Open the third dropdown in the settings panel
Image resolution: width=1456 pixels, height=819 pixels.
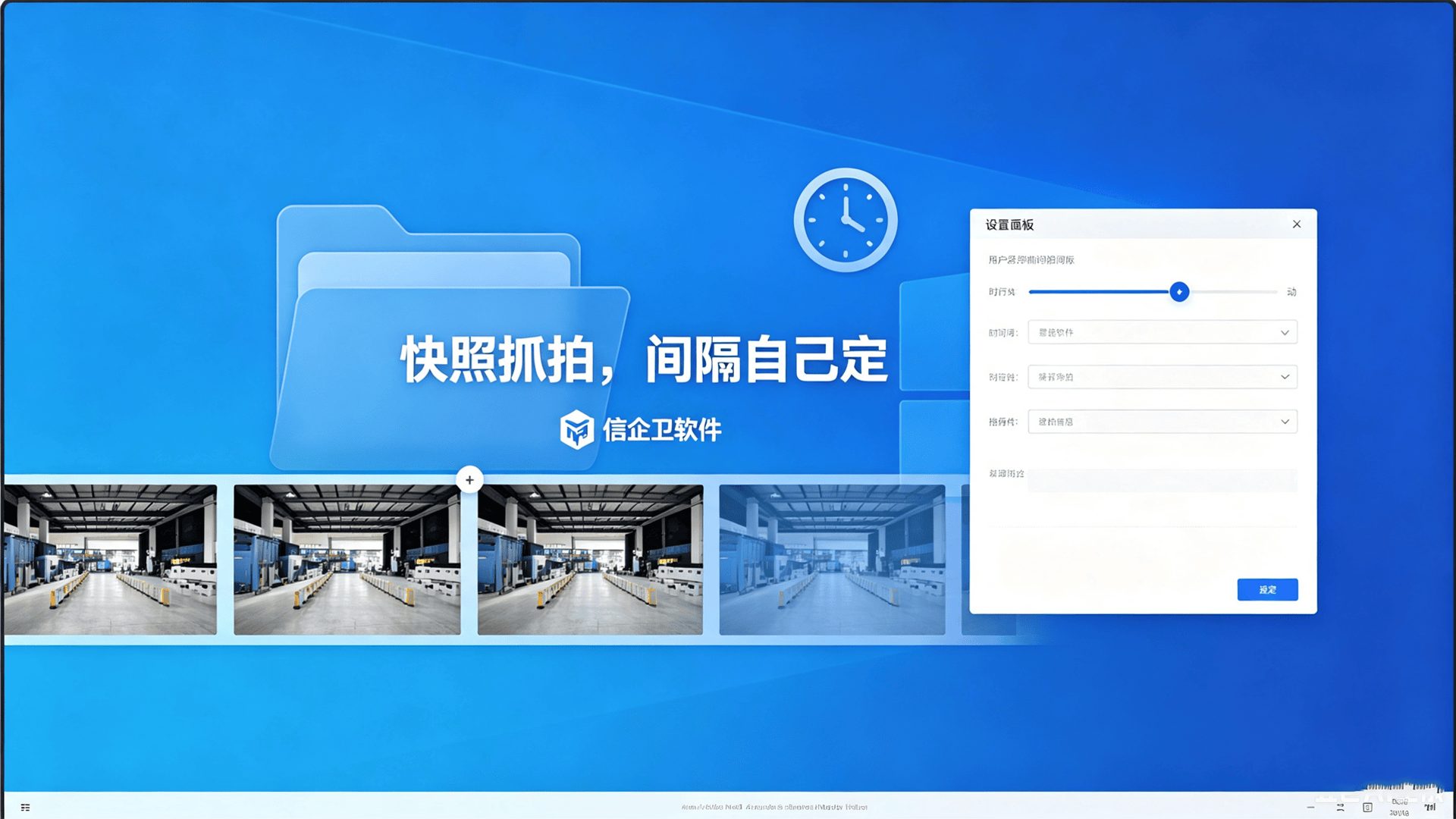point(1163,422)
